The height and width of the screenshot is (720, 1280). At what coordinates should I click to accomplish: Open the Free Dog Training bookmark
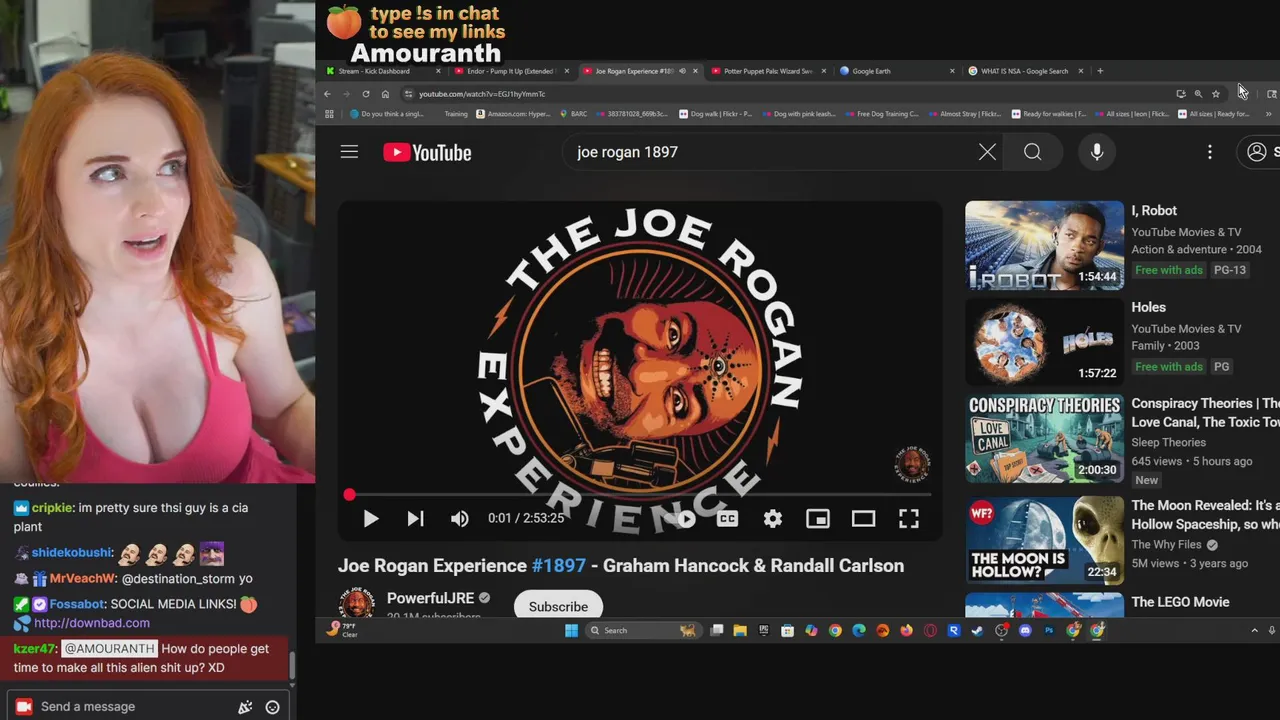[880, 114]
